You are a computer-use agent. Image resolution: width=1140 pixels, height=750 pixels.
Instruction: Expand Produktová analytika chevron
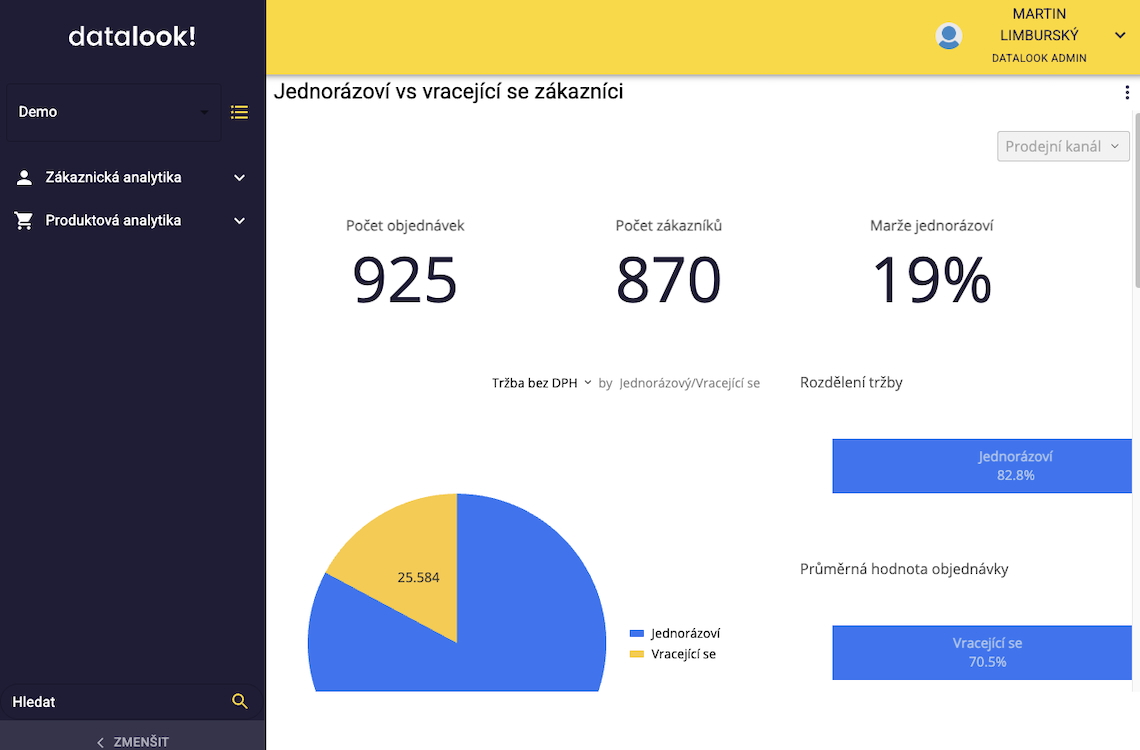click(239, 221)
